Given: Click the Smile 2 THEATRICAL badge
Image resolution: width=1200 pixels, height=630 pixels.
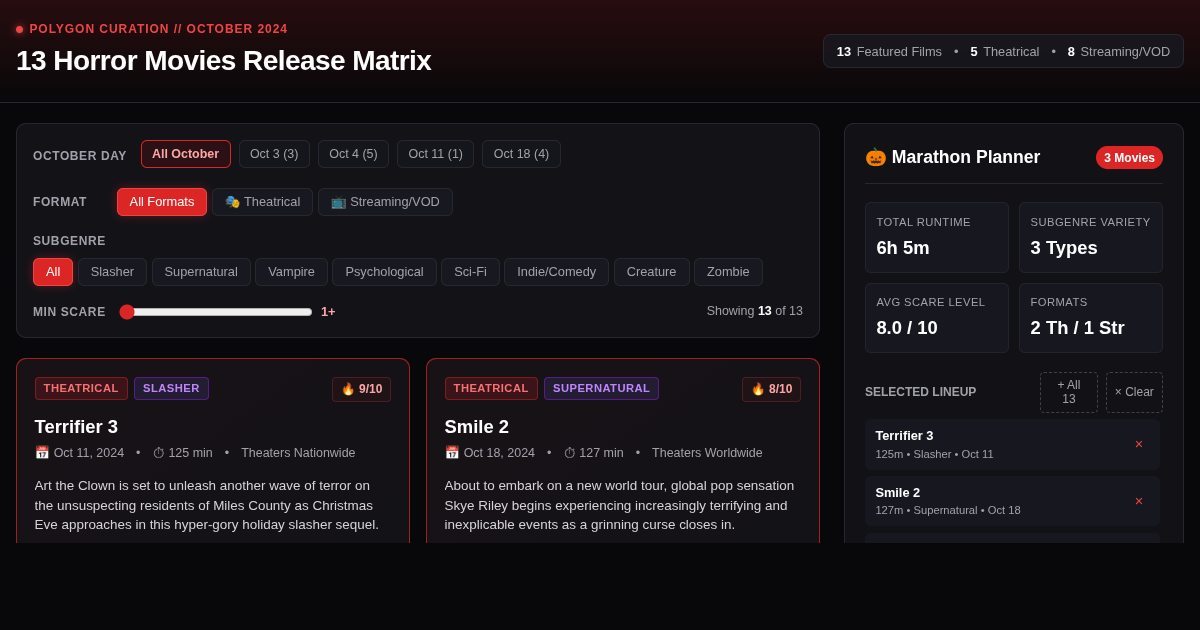Looking at the screenshot, I should 491,388.
